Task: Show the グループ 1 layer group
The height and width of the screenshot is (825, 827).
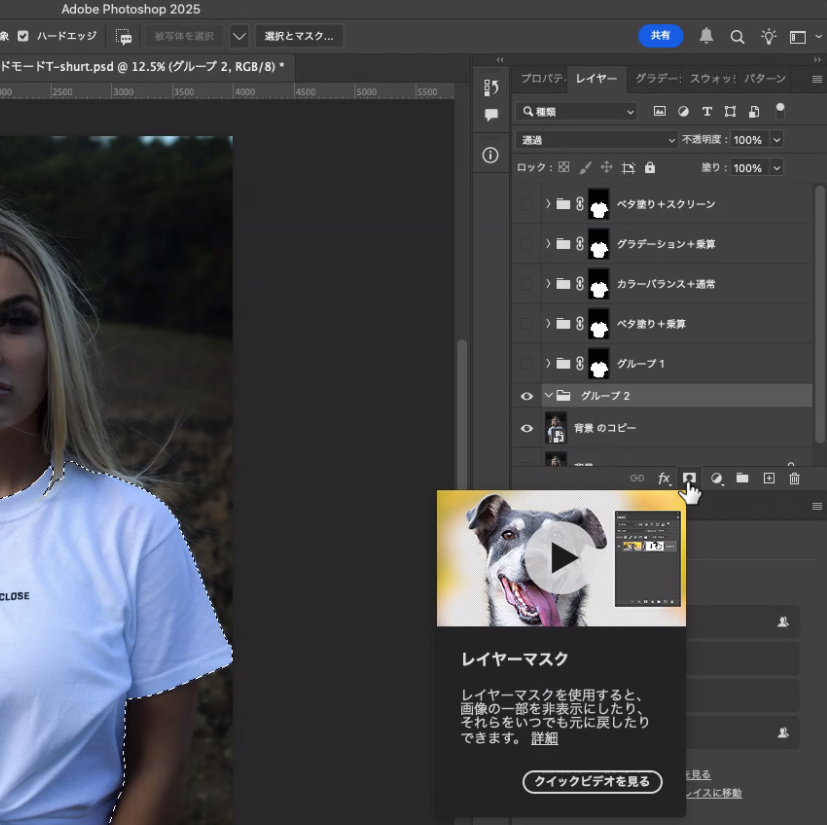Action: tap(526, 363)
